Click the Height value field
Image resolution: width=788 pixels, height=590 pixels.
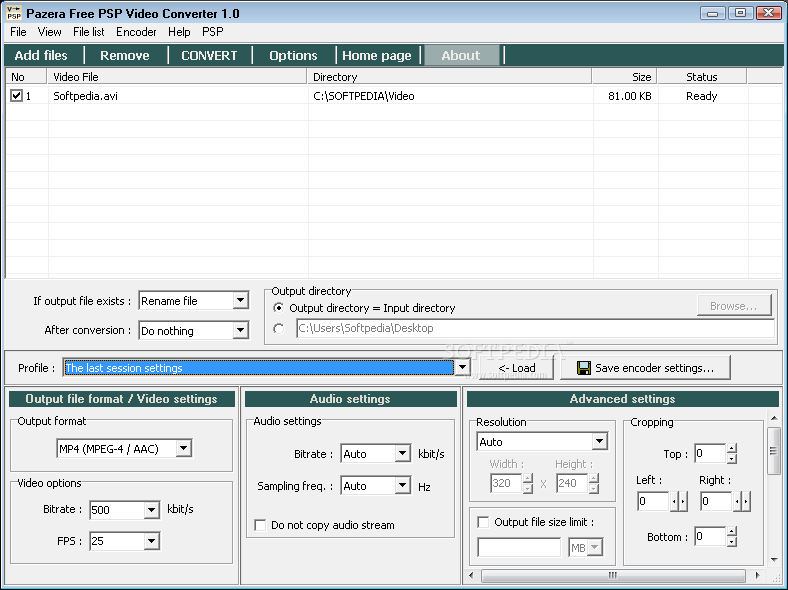coord(572,483)
